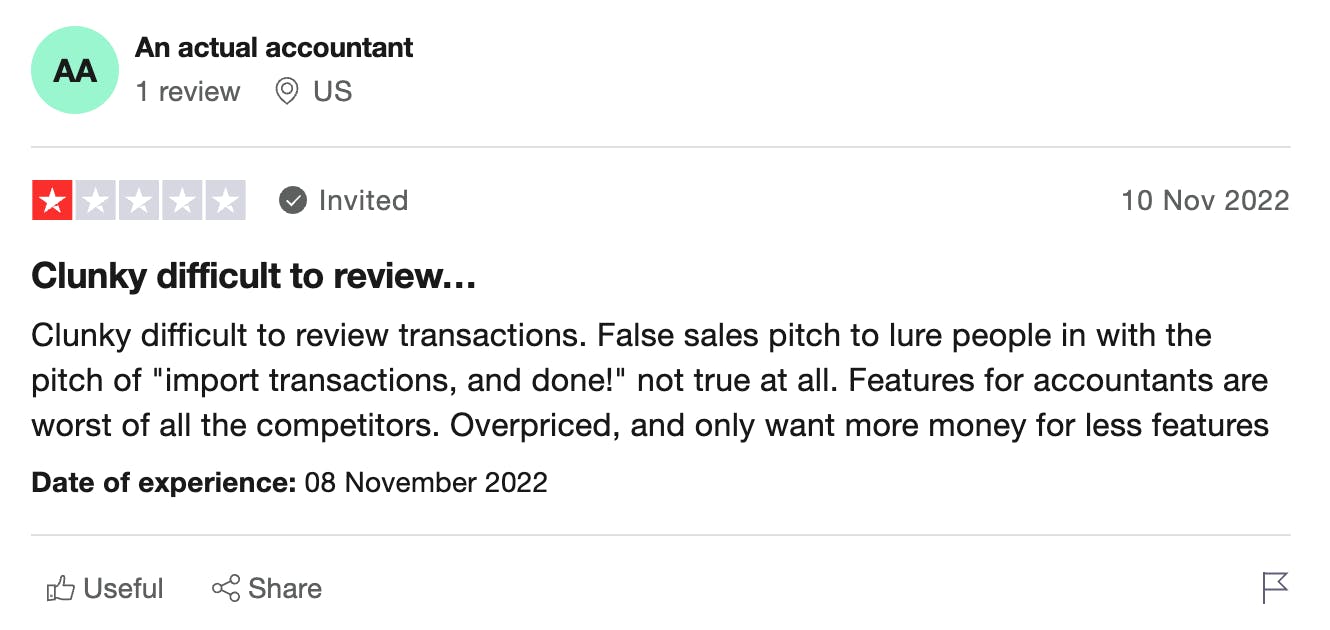The height and width of the screenshot is (630, 1330).
Task: Click the fourth grey star
Action: (182, 200)
